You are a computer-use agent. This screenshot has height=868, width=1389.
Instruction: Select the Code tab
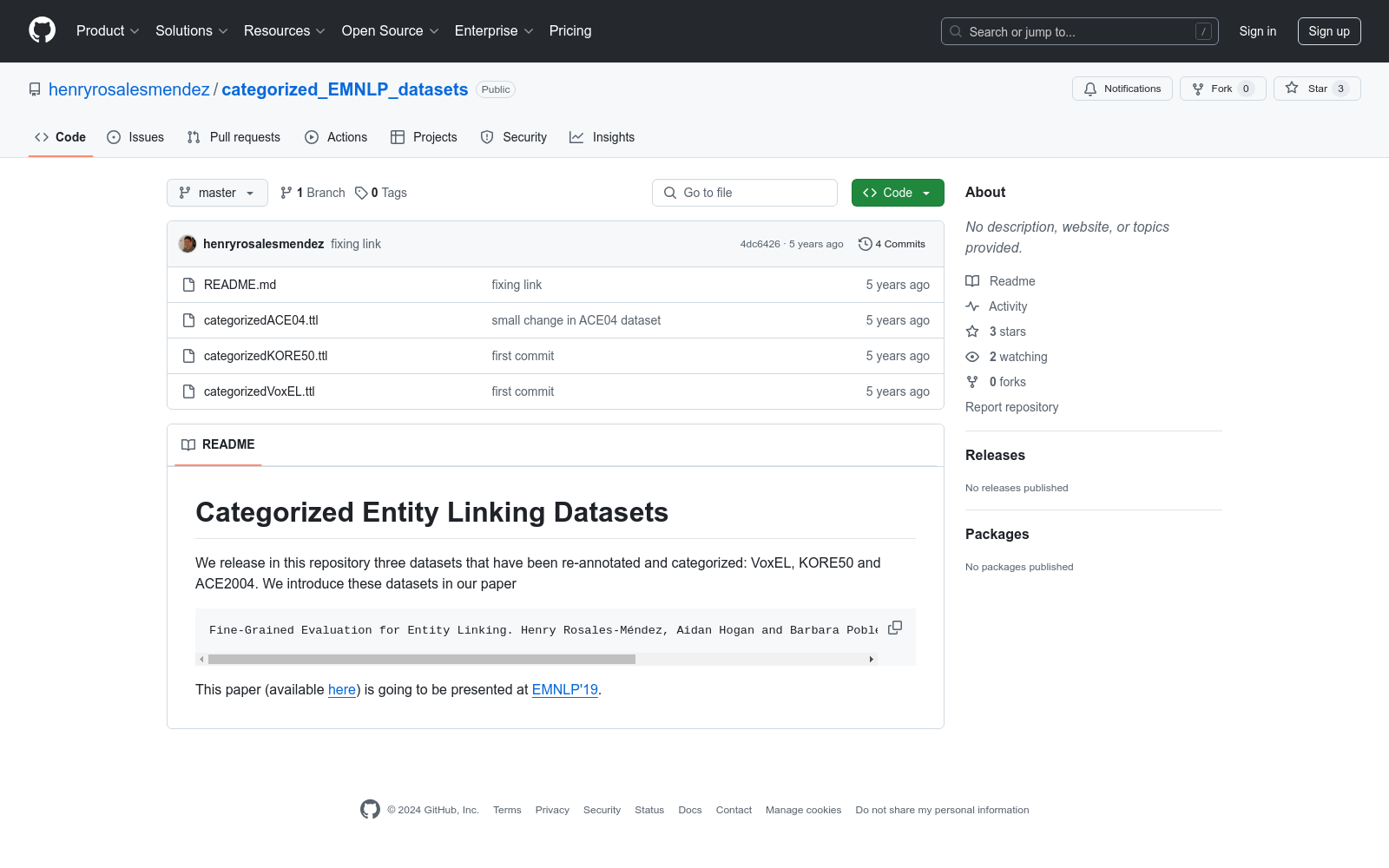(61, 137)
